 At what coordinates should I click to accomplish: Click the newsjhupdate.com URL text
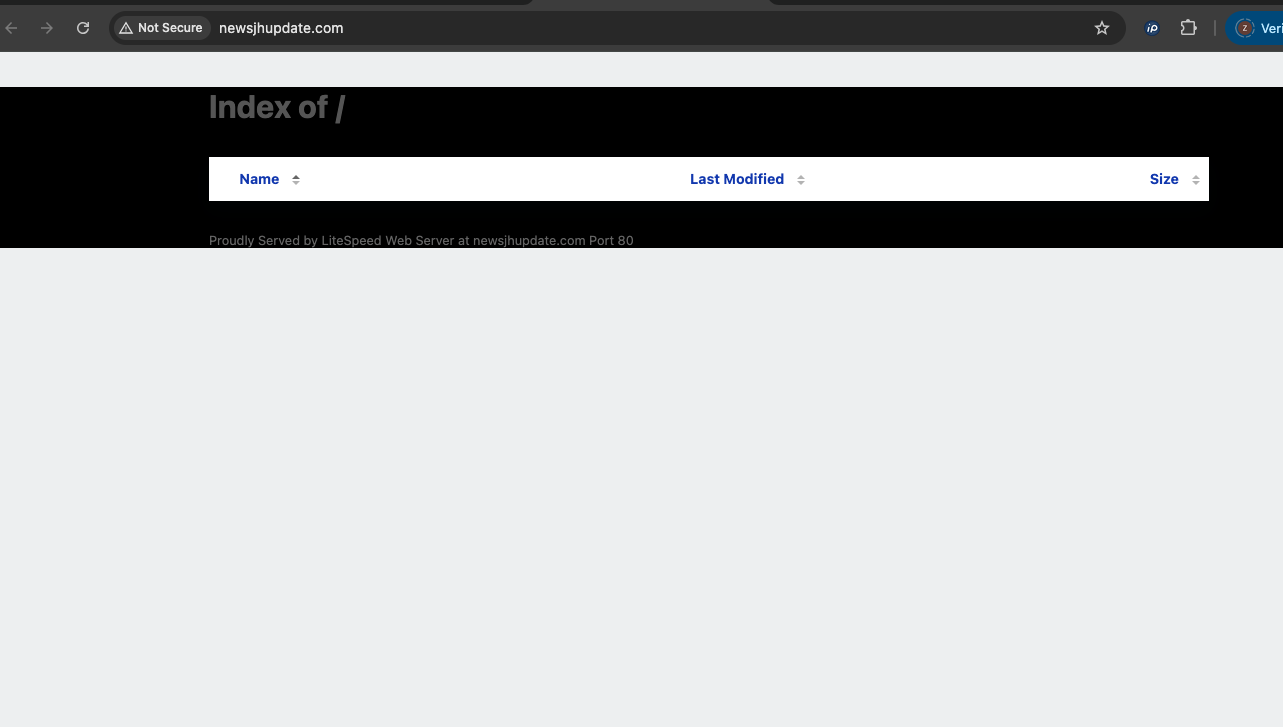(x=281, y=28)
